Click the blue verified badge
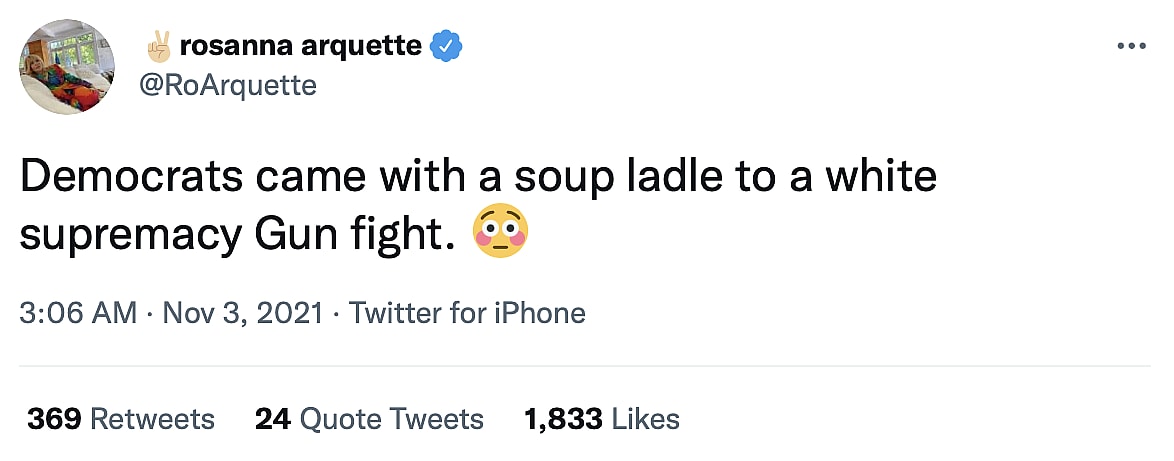Image resolution: width=1174 pixels, height=461 pixels. click(445, 46)
